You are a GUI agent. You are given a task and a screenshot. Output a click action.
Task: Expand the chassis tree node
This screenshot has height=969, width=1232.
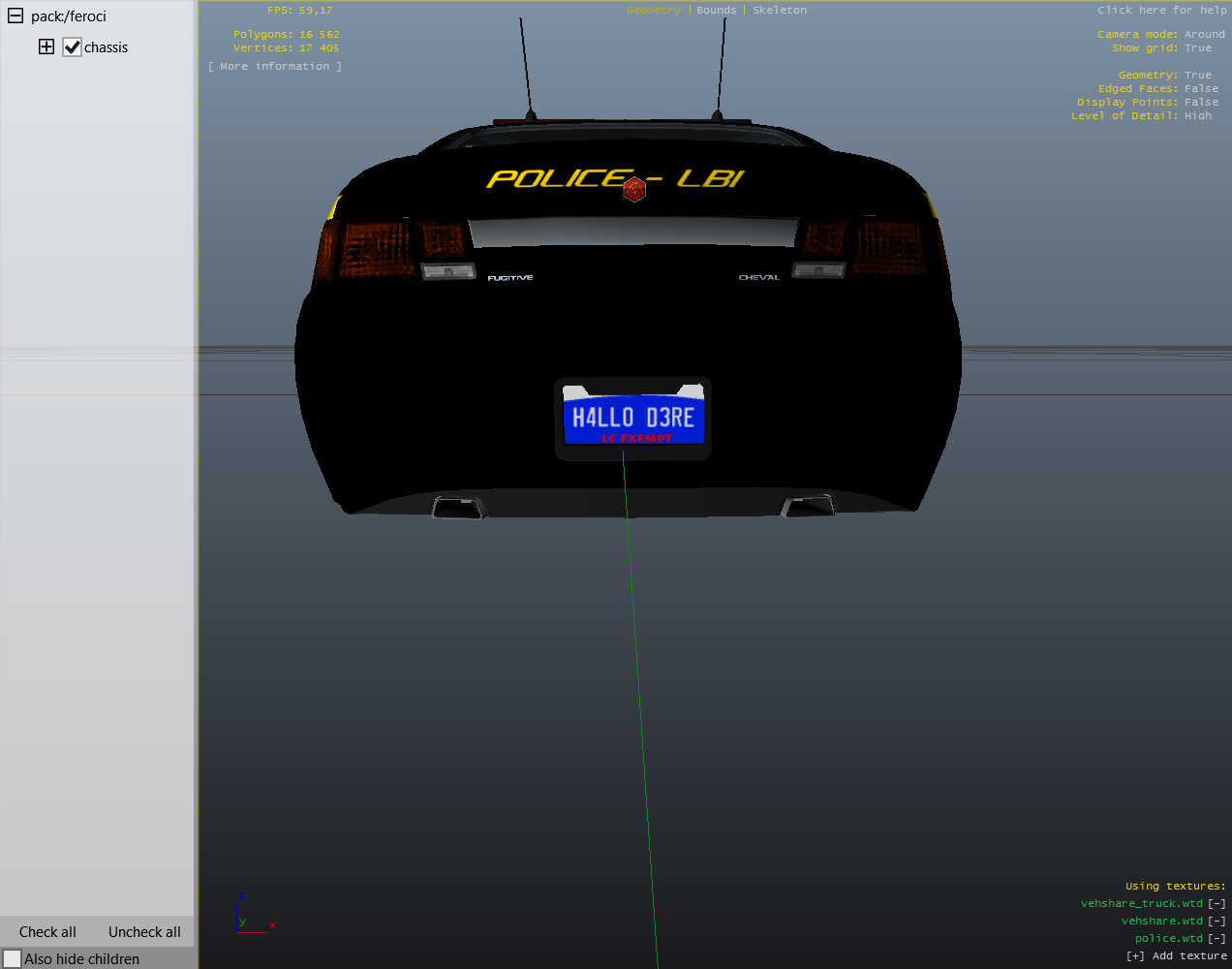click(x=46, y=47)
